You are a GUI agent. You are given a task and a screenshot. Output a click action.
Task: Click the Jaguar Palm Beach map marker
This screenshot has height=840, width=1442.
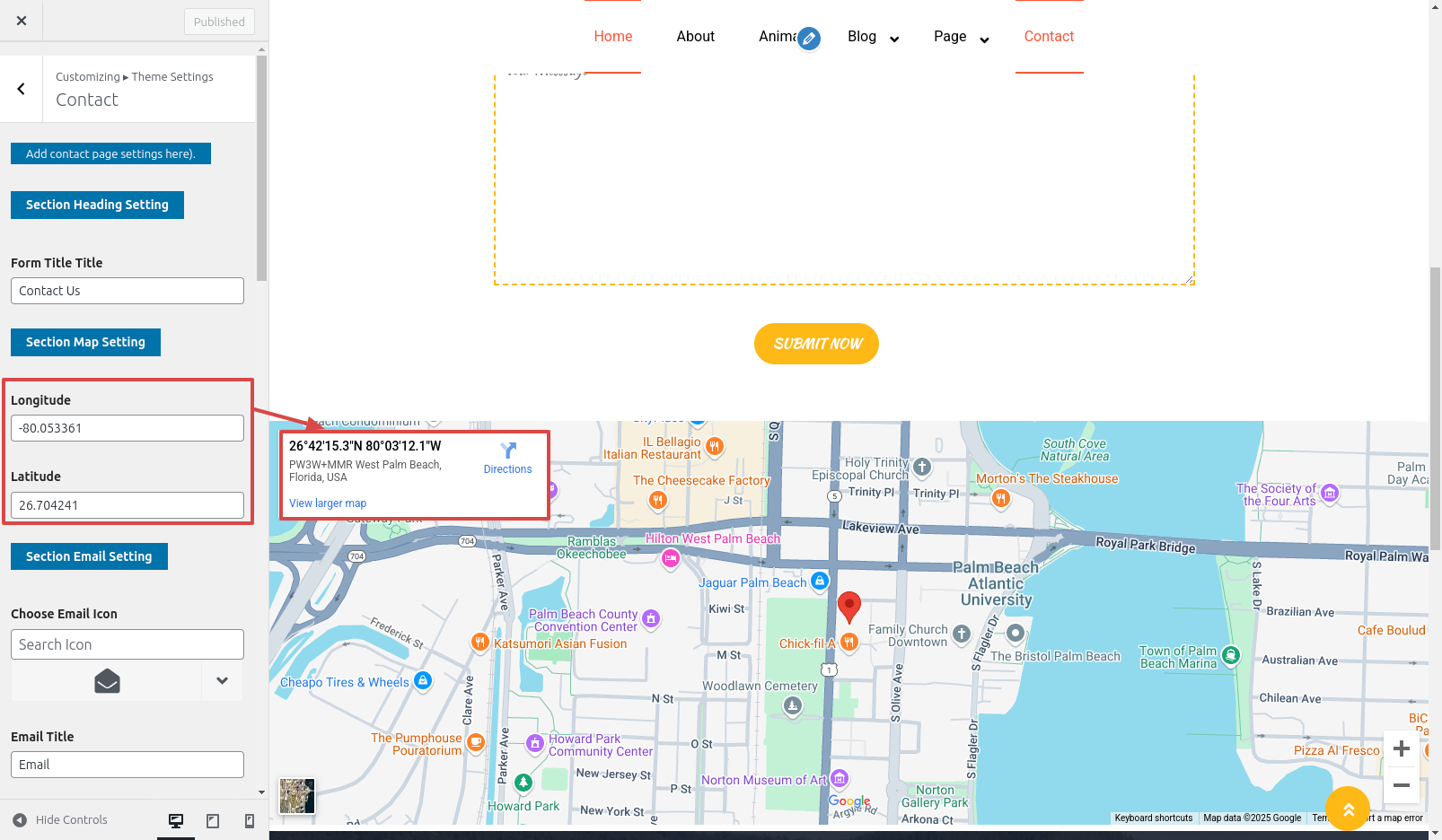[x=820, y=581]
